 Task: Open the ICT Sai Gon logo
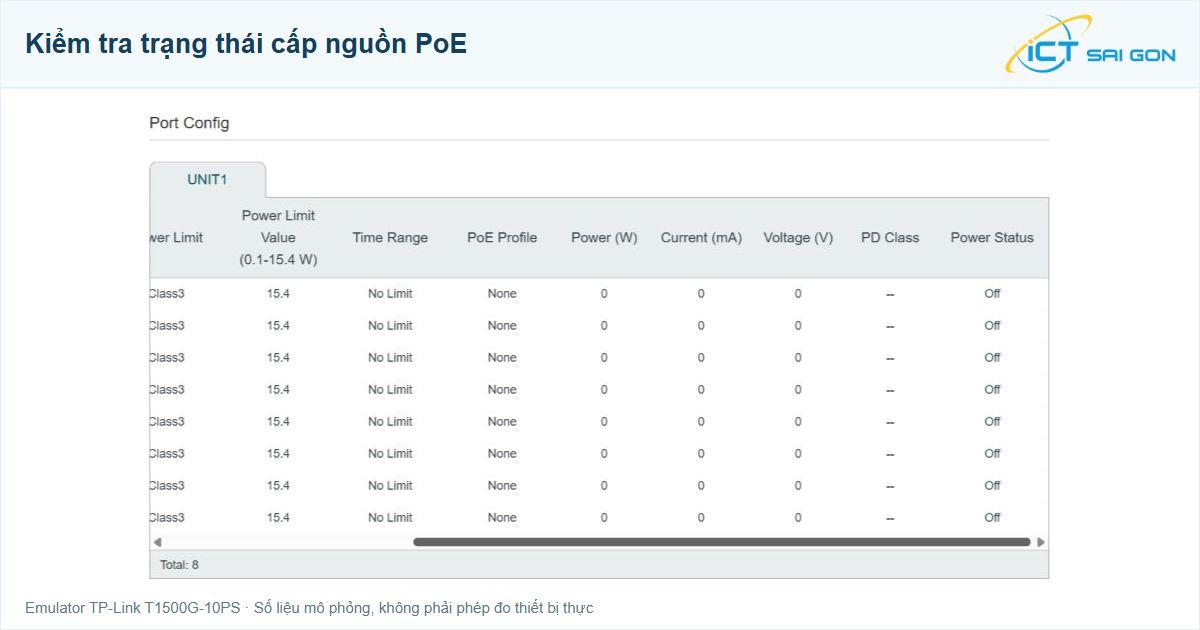1090,44
